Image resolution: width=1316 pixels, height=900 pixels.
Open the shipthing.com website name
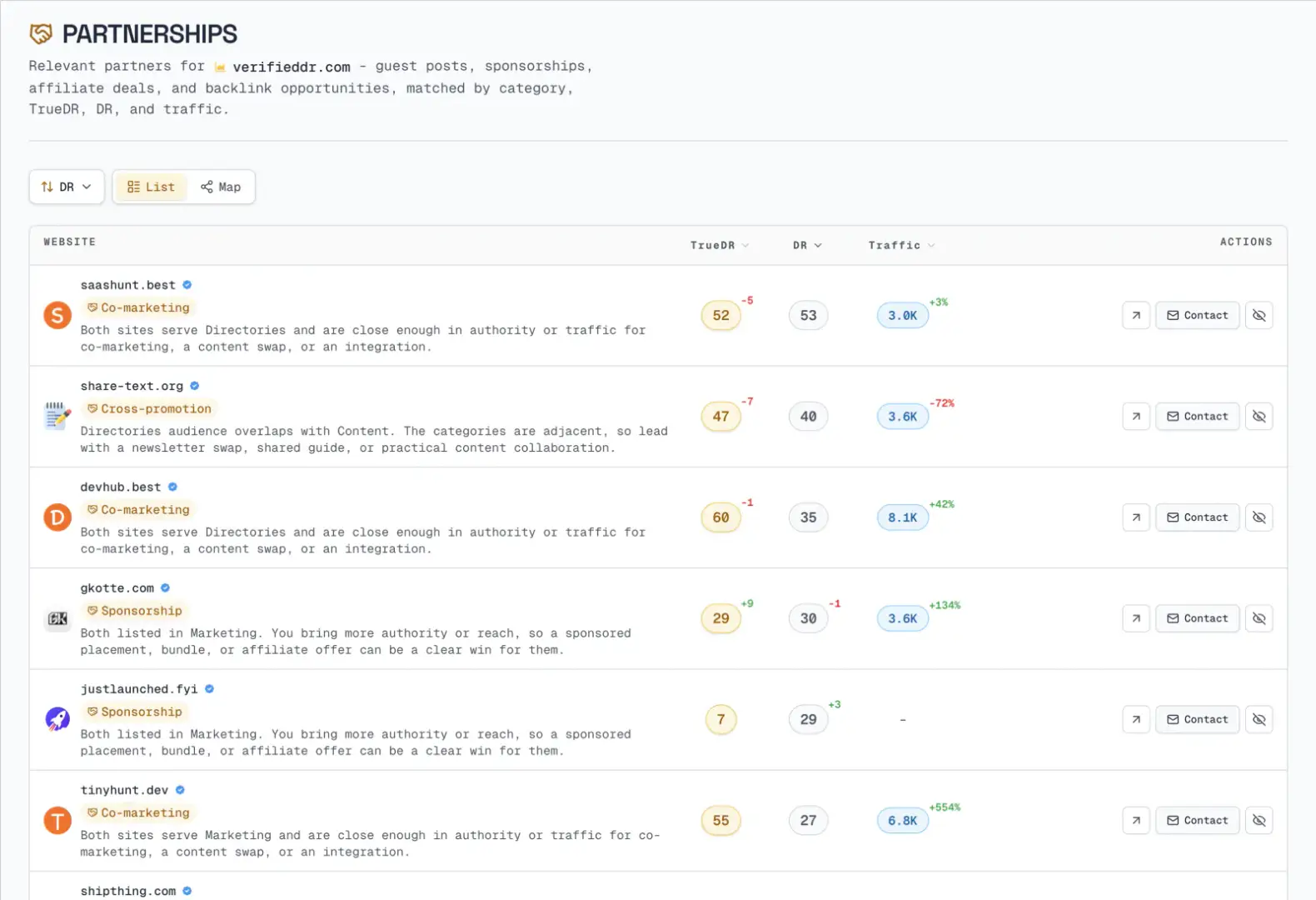[128, 891]
